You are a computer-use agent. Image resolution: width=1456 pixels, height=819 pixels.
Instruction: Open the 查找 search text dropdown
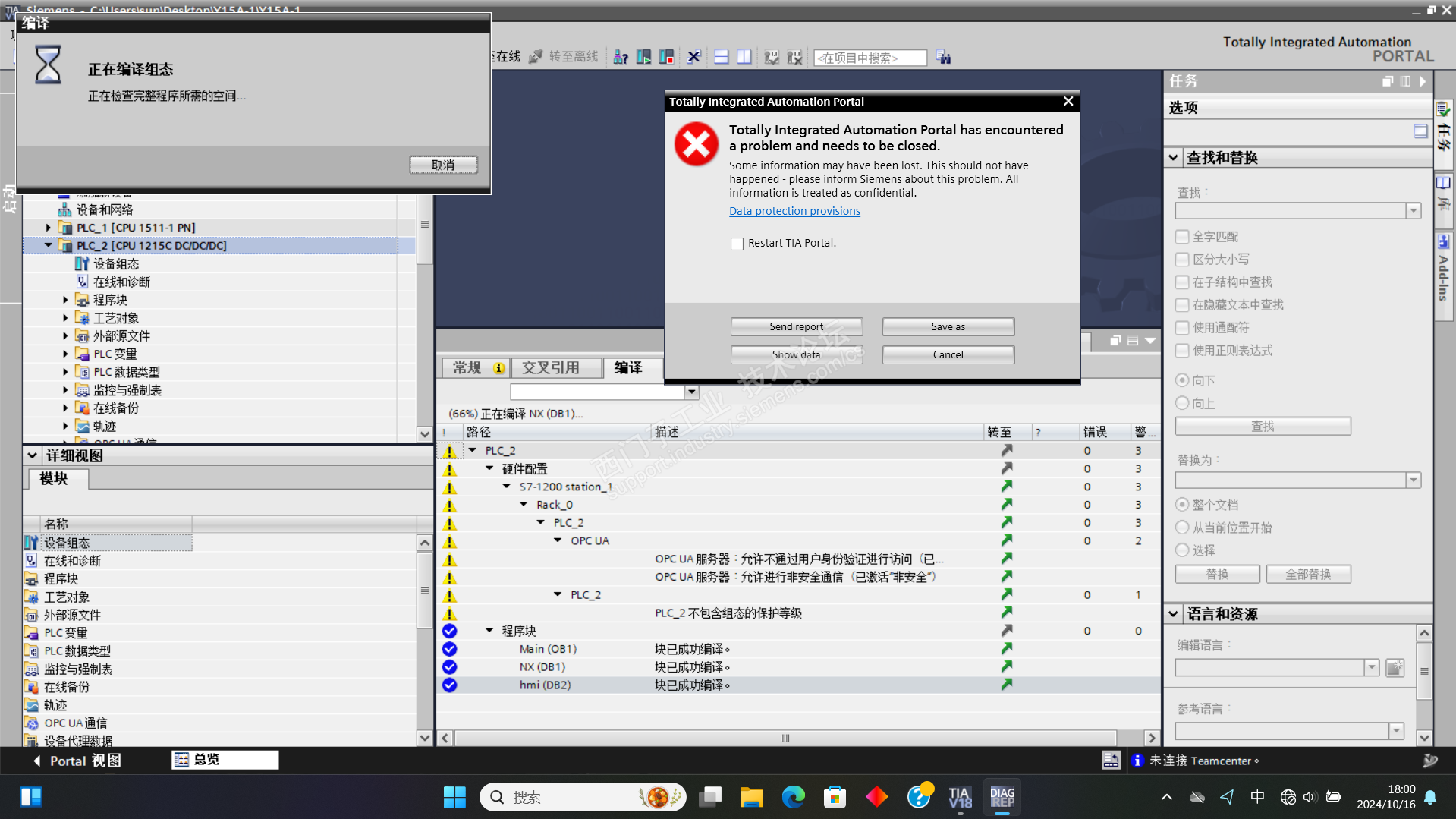pos(1413,211)
